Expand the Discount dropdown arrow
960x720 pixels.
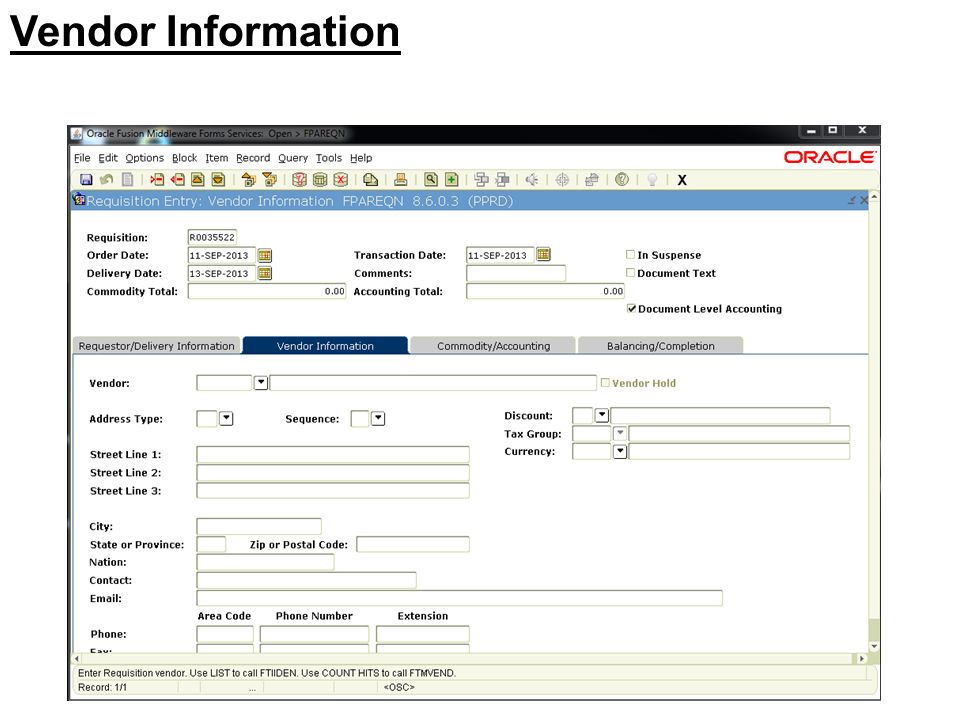[x=602, y=415]
